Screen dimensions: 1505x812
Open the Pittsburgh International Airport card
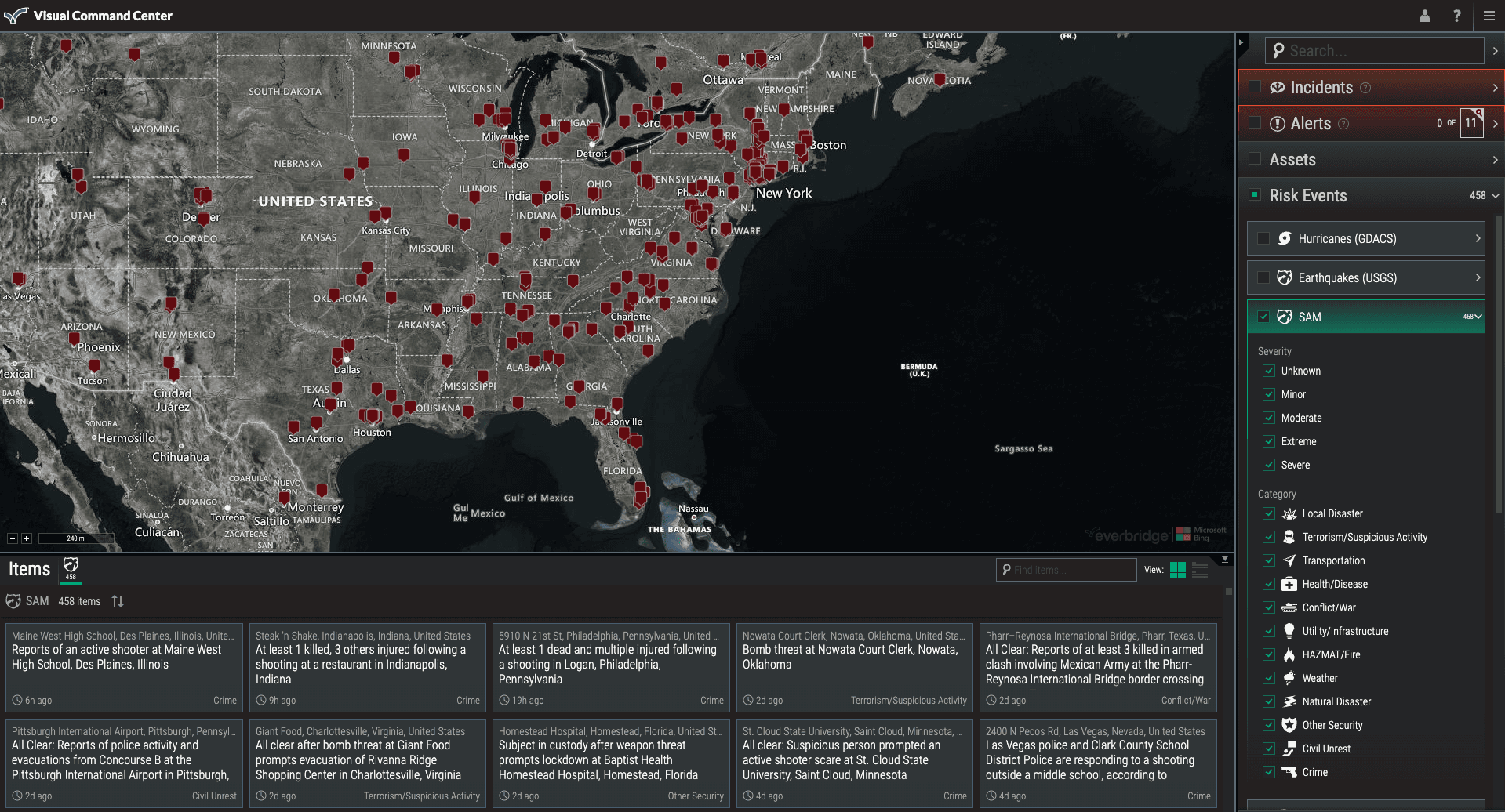(124, 763)
